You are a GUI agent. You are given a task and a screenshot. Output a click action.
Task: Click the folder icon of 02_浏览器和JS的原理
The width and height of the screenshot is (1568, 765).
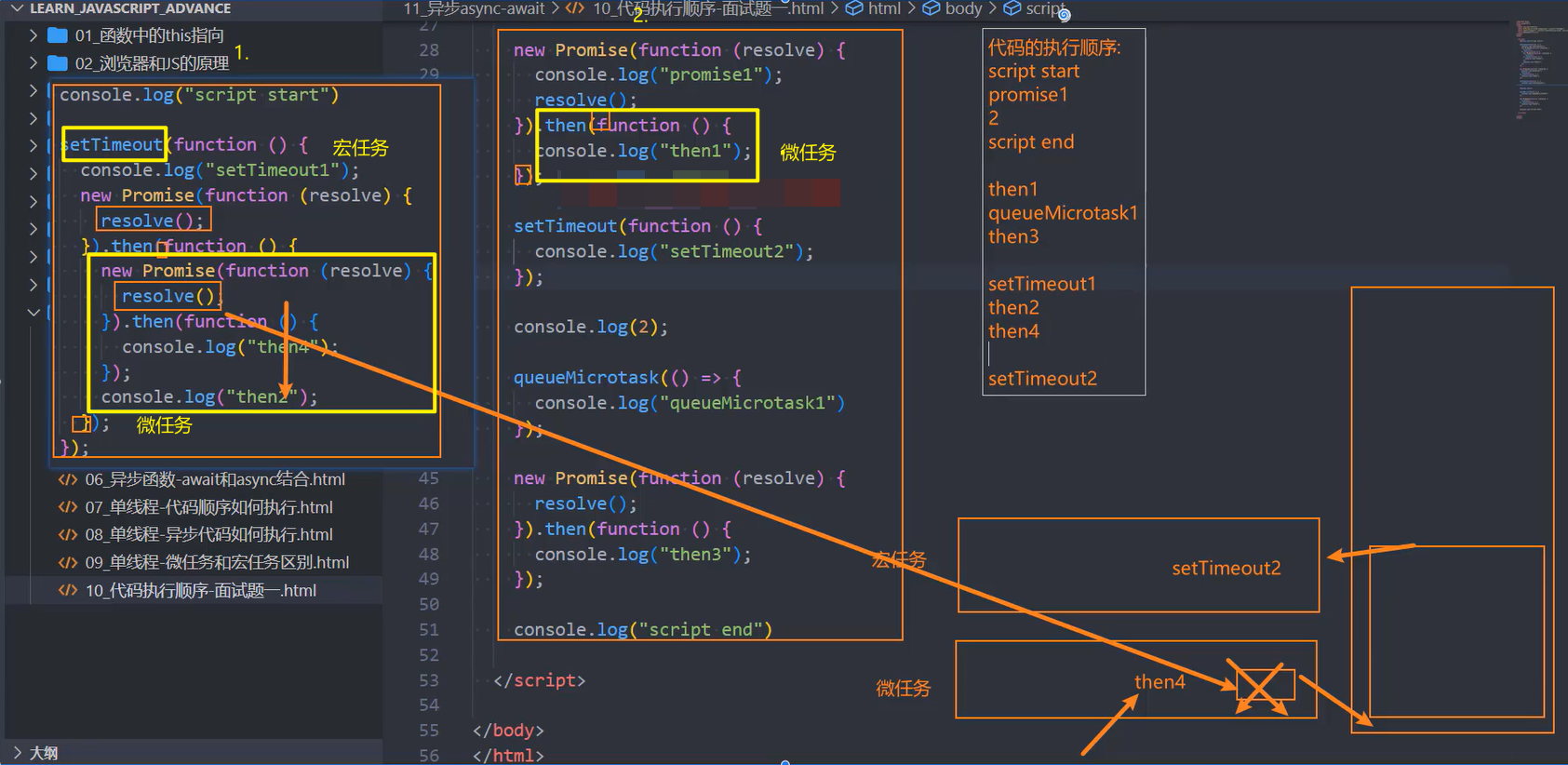(x=58, y=63)
